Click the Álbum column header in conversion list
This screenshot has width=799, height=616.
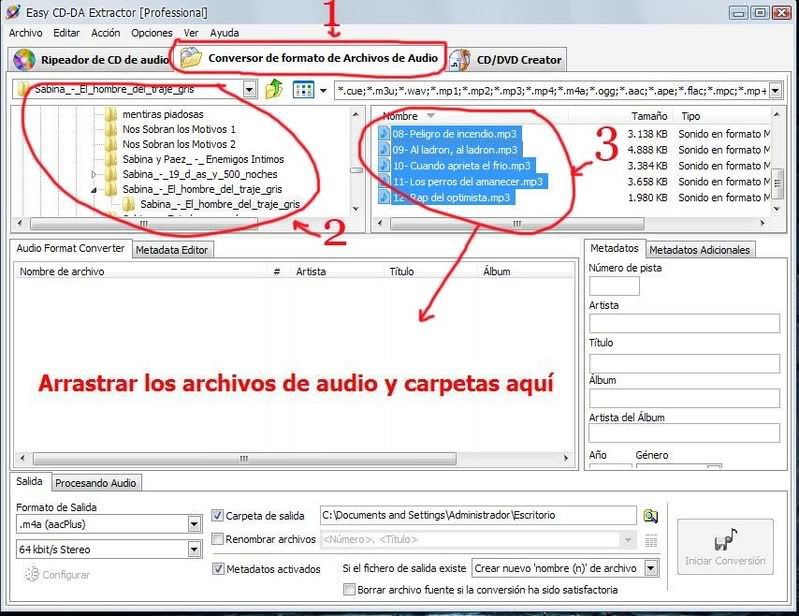(526, 272)
